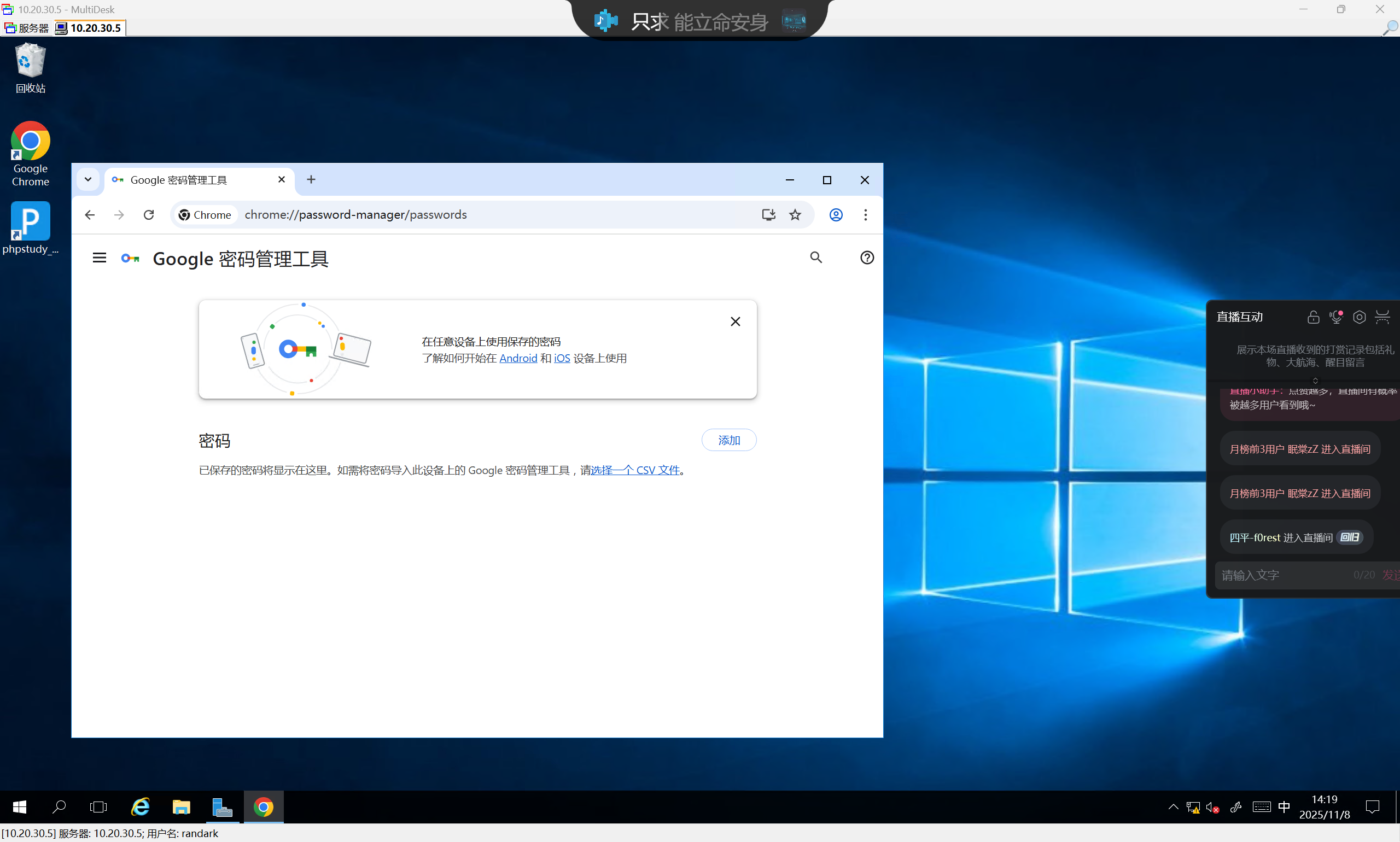This screenshot has width=1400, height=842.
Task: Switch to the 服务器 tab in MultiDesk
Action: tap(27, 28)
